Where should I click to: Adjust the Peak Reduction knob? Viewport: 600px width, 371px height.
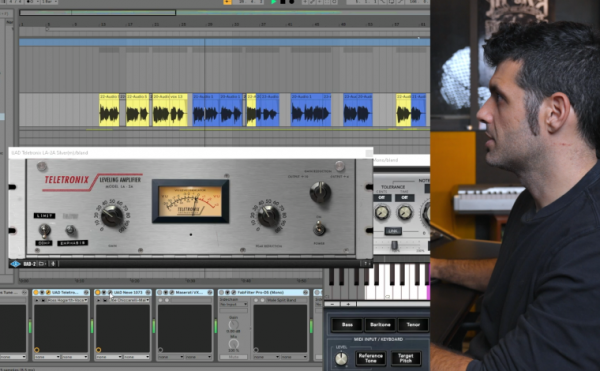[269, 215]
